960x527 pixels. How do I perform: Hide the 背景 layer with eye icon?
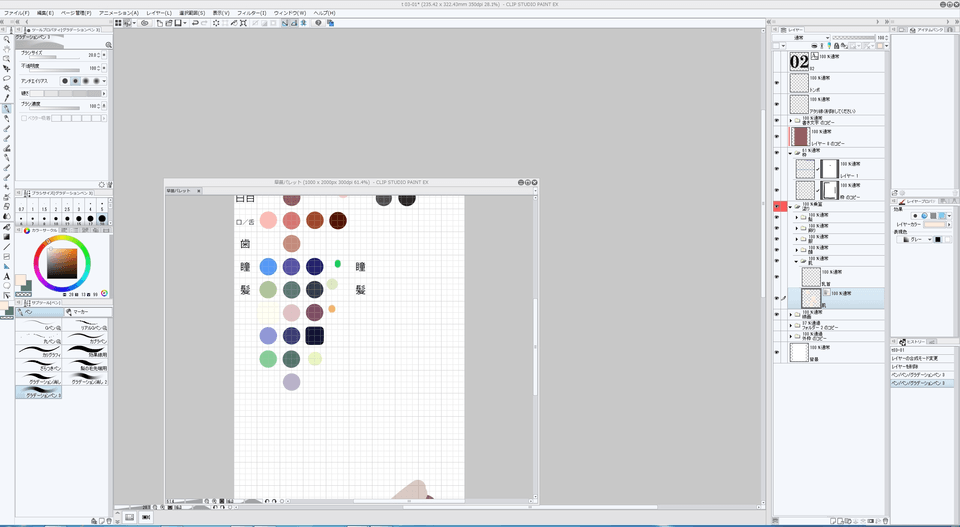pyautogui.click(x=777, y=352)
